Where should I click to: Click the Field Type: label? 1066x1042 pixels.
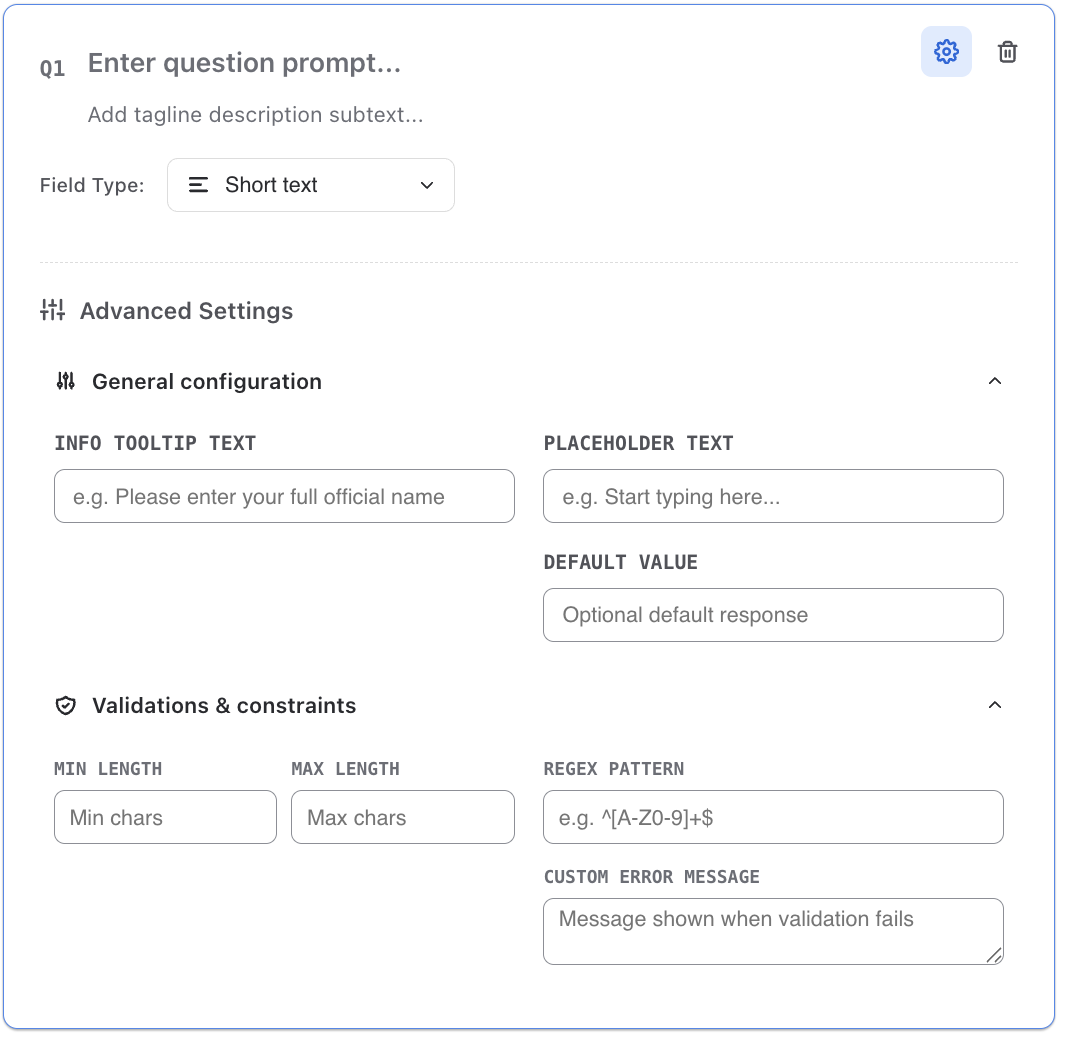[92, 185]
